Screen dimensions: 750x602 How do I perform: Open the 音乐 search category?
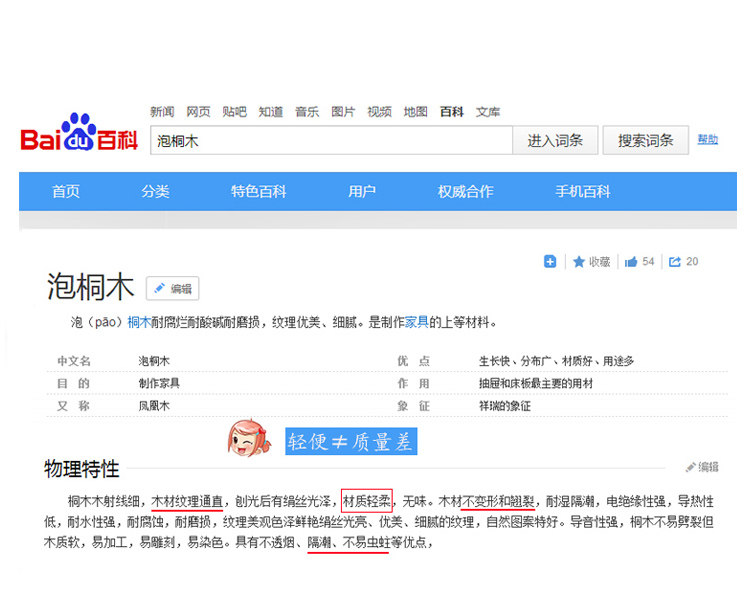coord(307,112)
